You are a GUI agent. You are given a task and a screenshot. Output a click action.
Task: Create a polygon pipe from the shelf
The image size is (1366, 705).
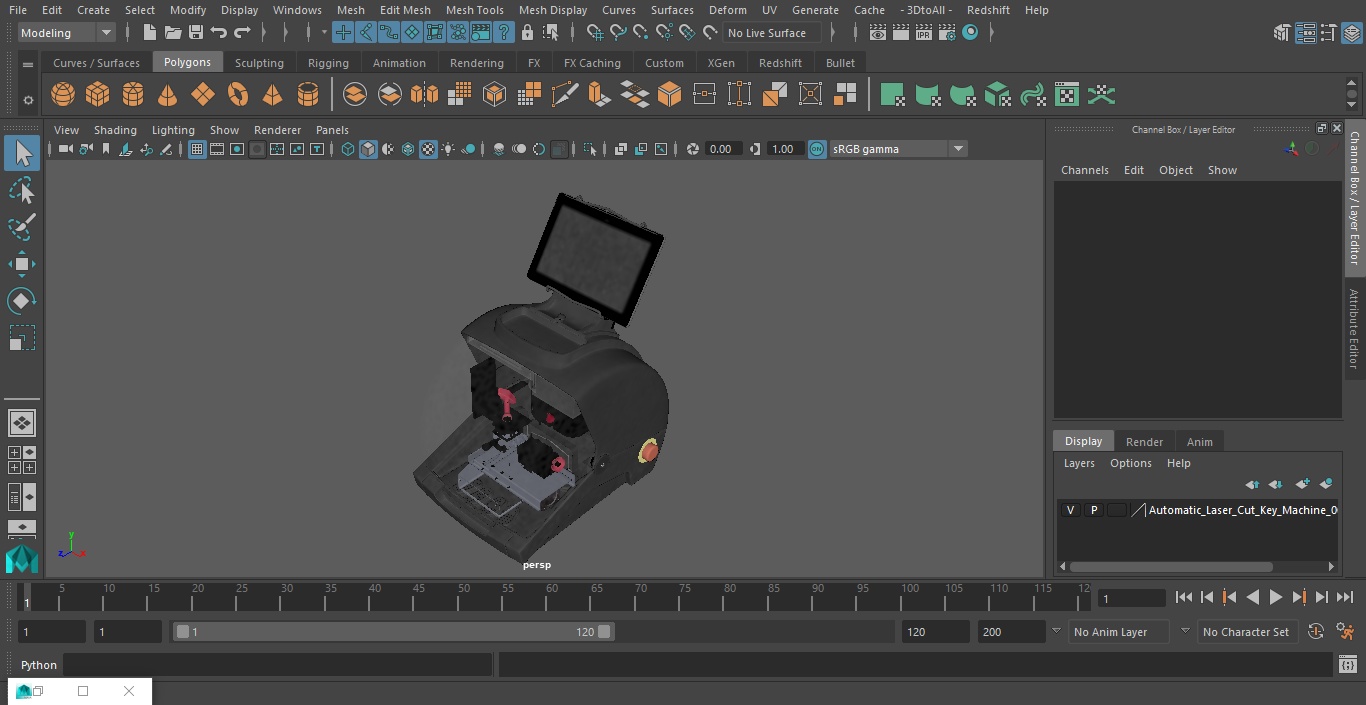click(x=308, y=95)
